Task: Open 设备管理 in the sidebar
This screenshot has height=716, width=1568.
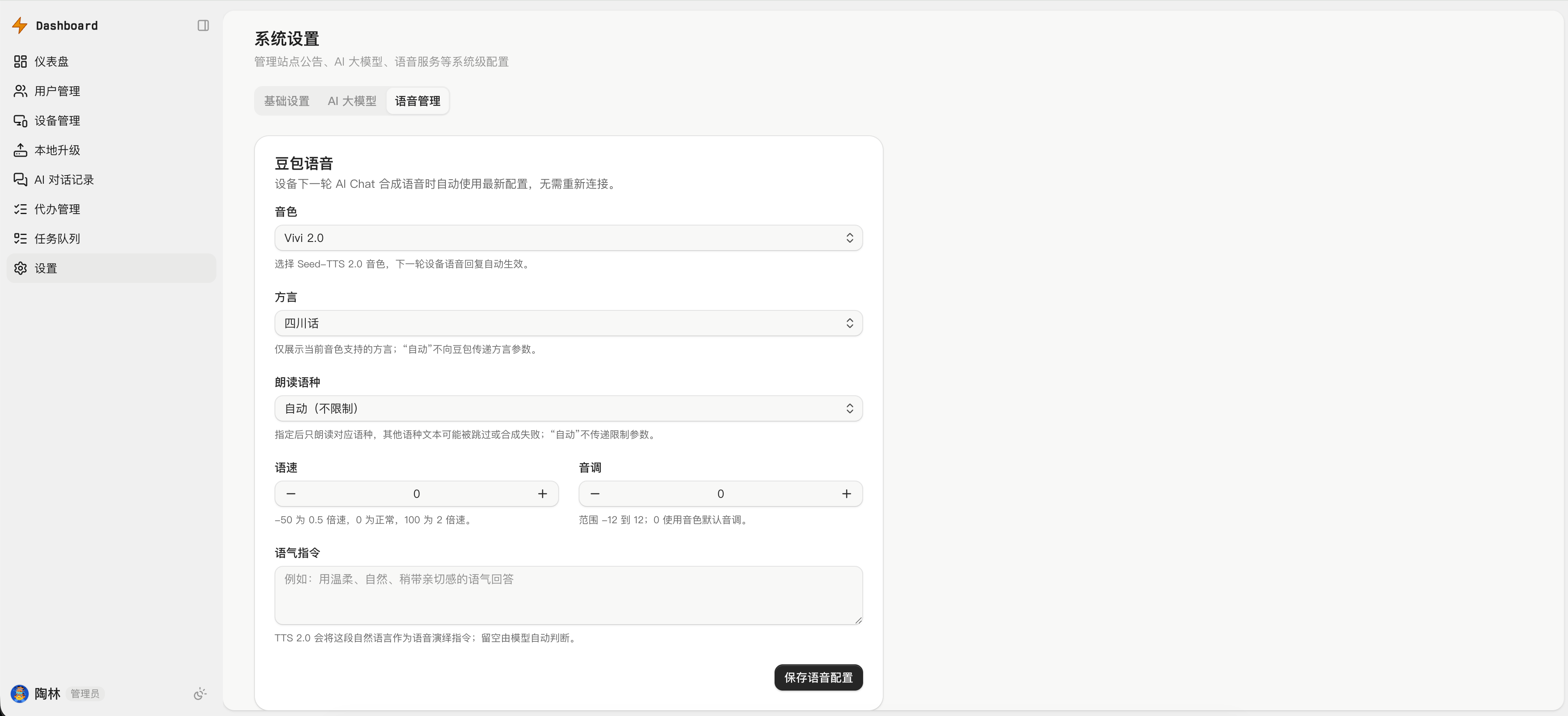Action: 111,121
